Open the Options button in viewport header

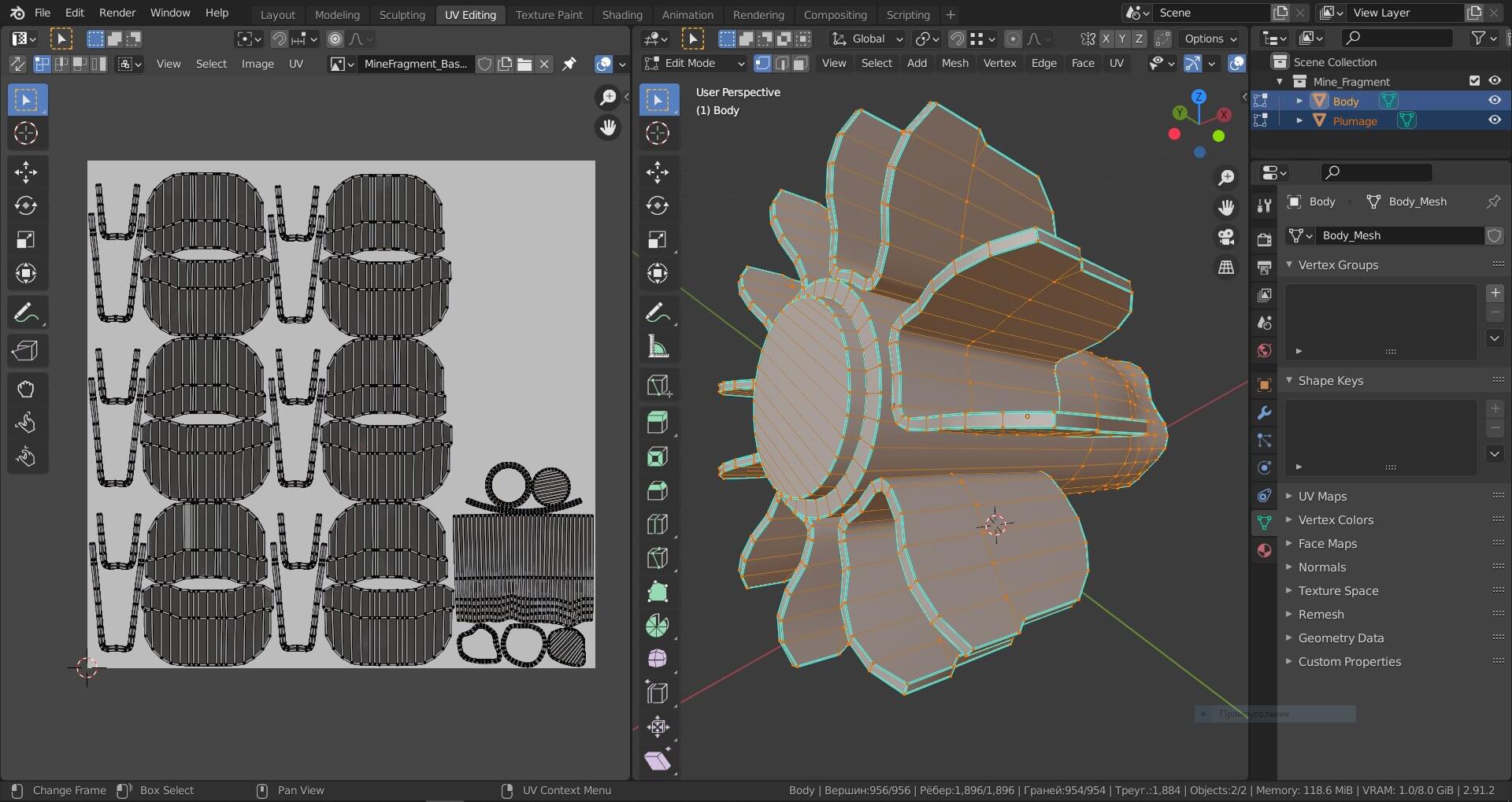click(x=1210, y=39)
